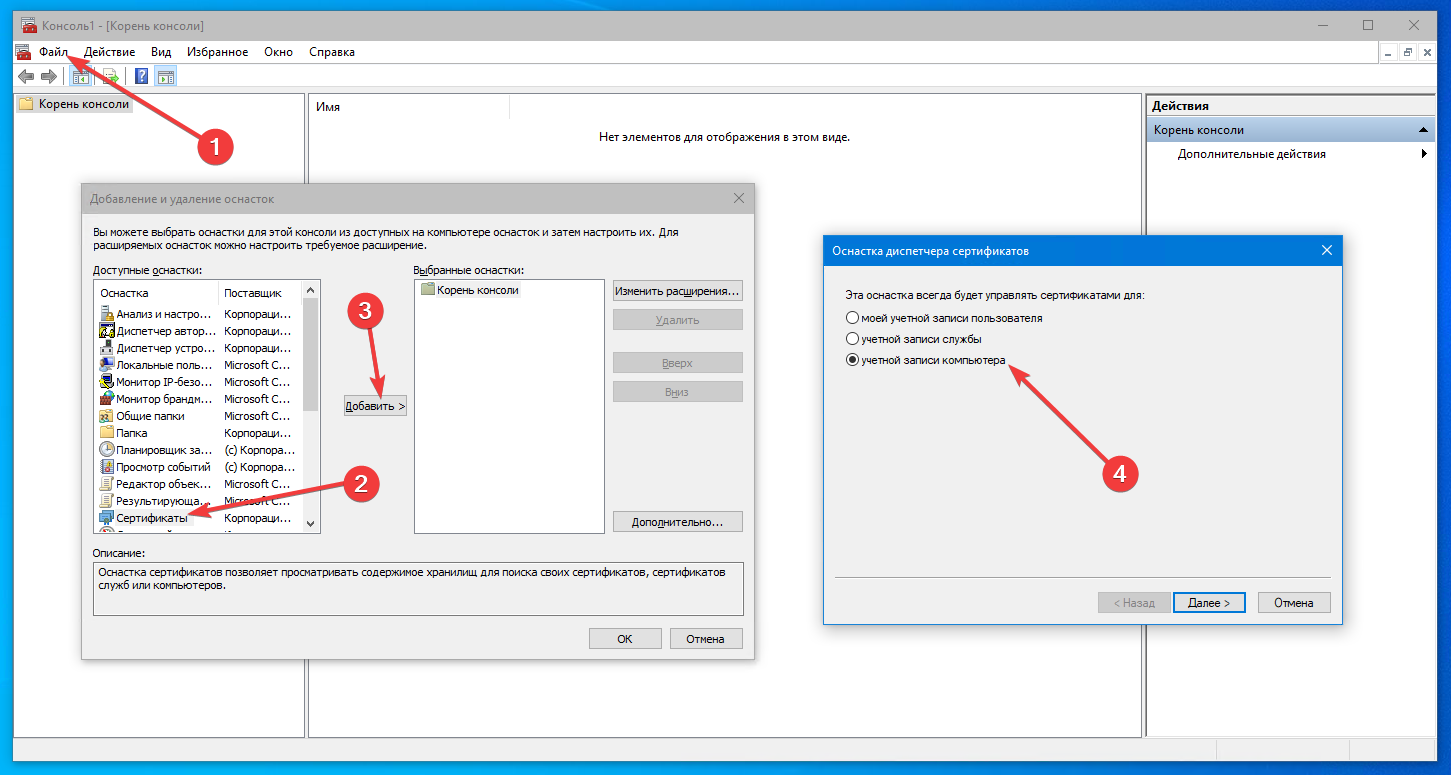Toggle the console tree with show/hide icon
Screen dimensions: 1451x775
[81, 76]
